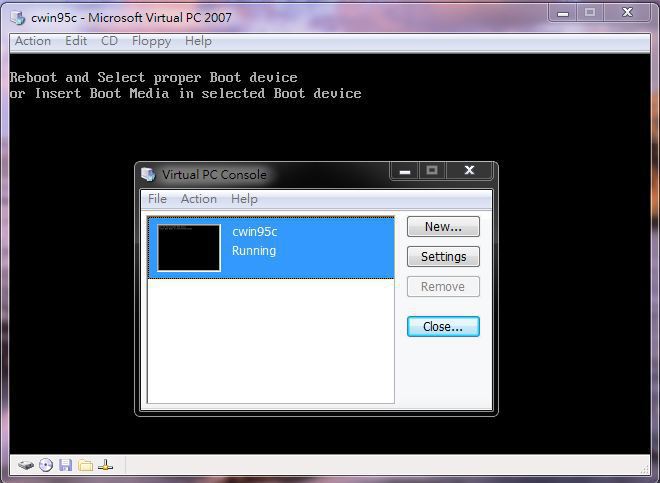Click the Remove button
The image size is (660, 483).
443,287
